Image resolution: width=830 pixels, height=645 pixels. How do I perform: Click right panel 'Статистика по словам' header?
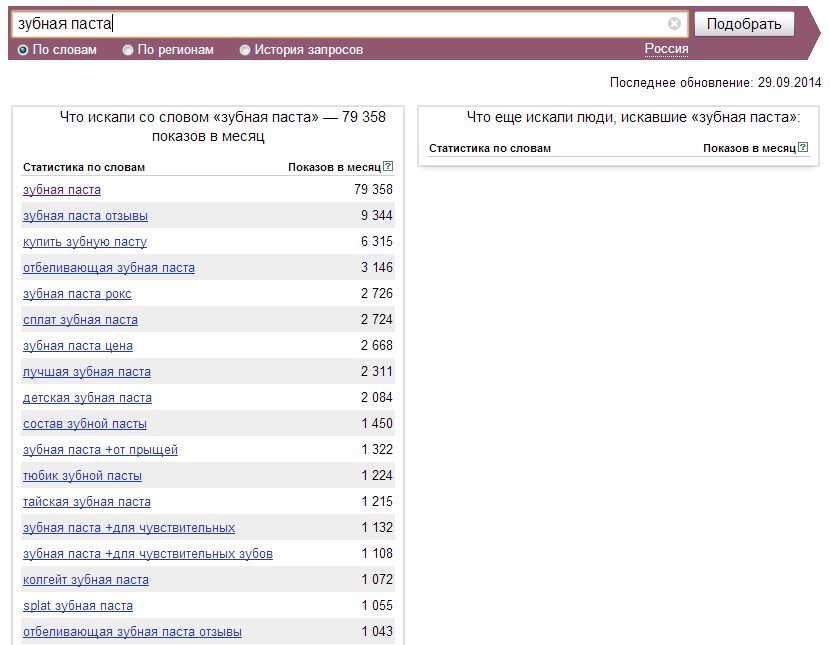coord(490,148)
